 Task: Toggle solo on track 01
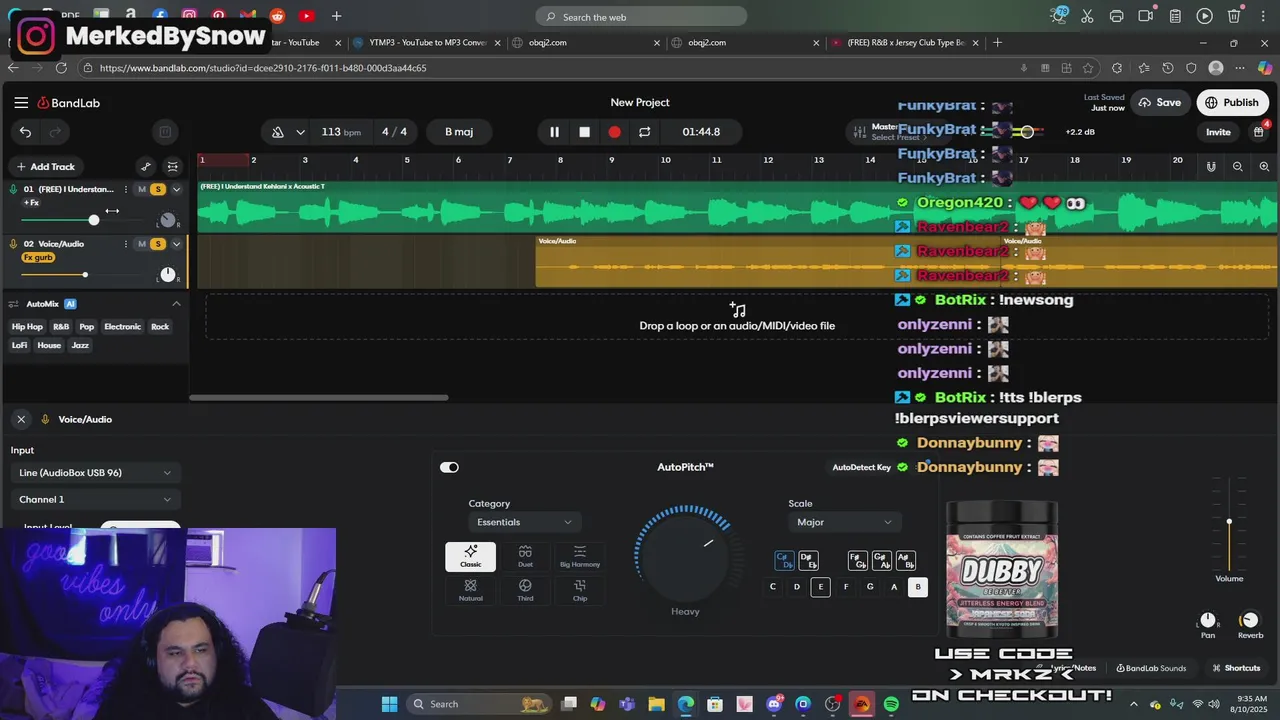158,189
